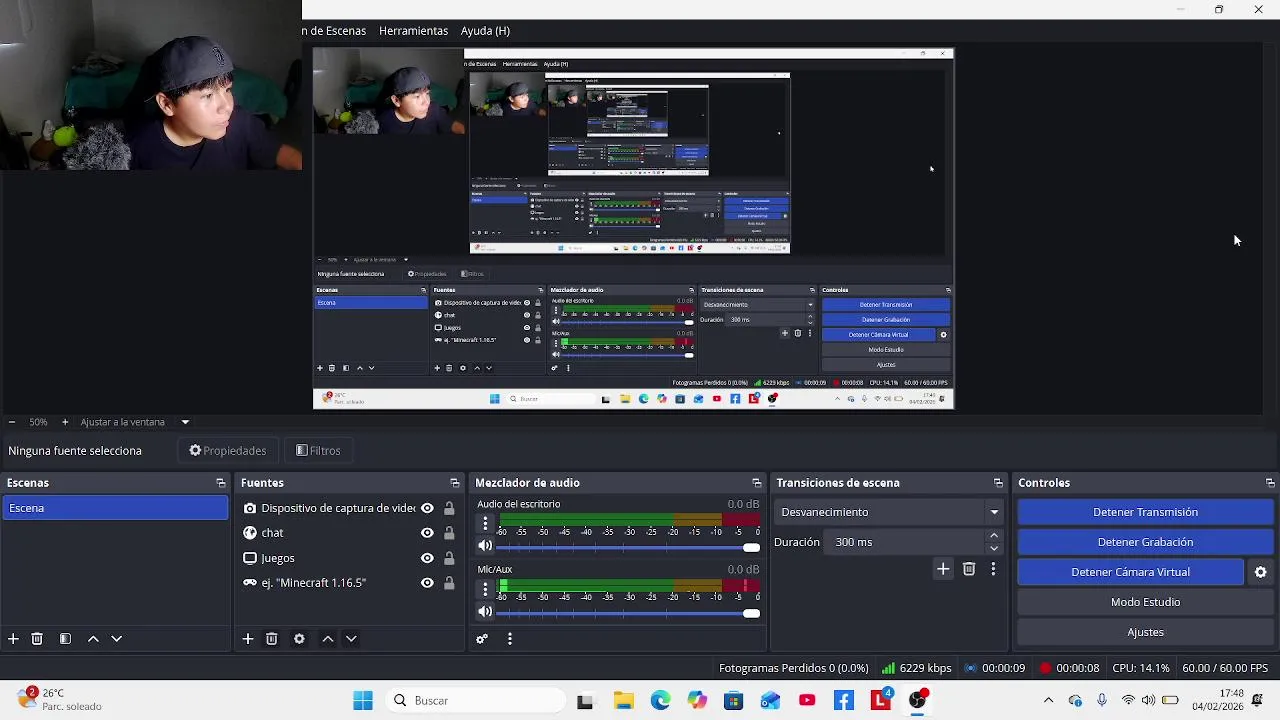Hide the chat source

[x=427, y=533]
